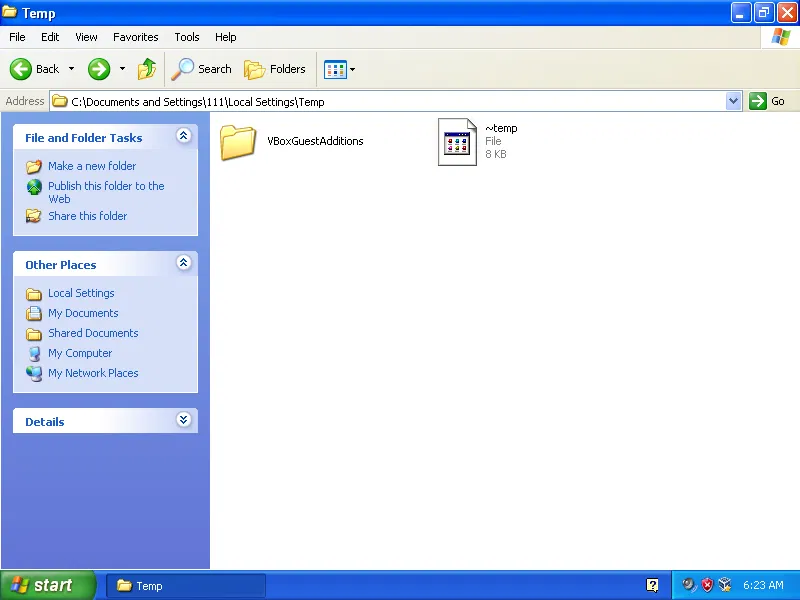Click the Temp folder icon in title bar
Screen dimensions: 800x600
[10, 11]
